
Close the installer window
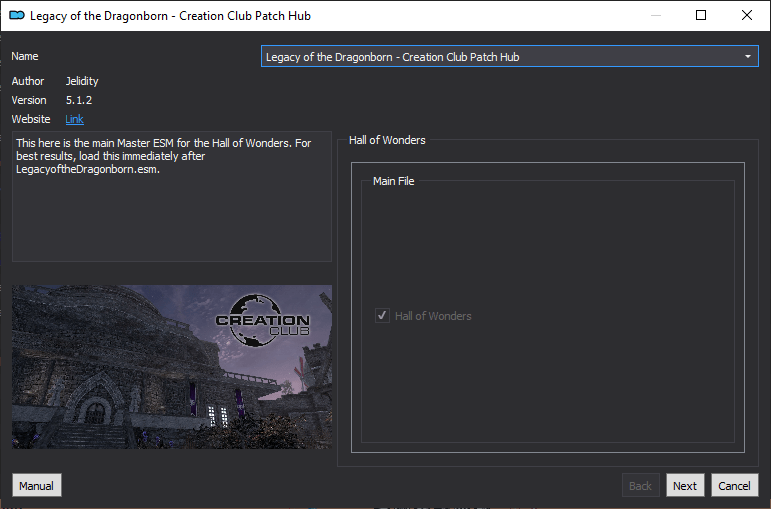pos(746,15)
